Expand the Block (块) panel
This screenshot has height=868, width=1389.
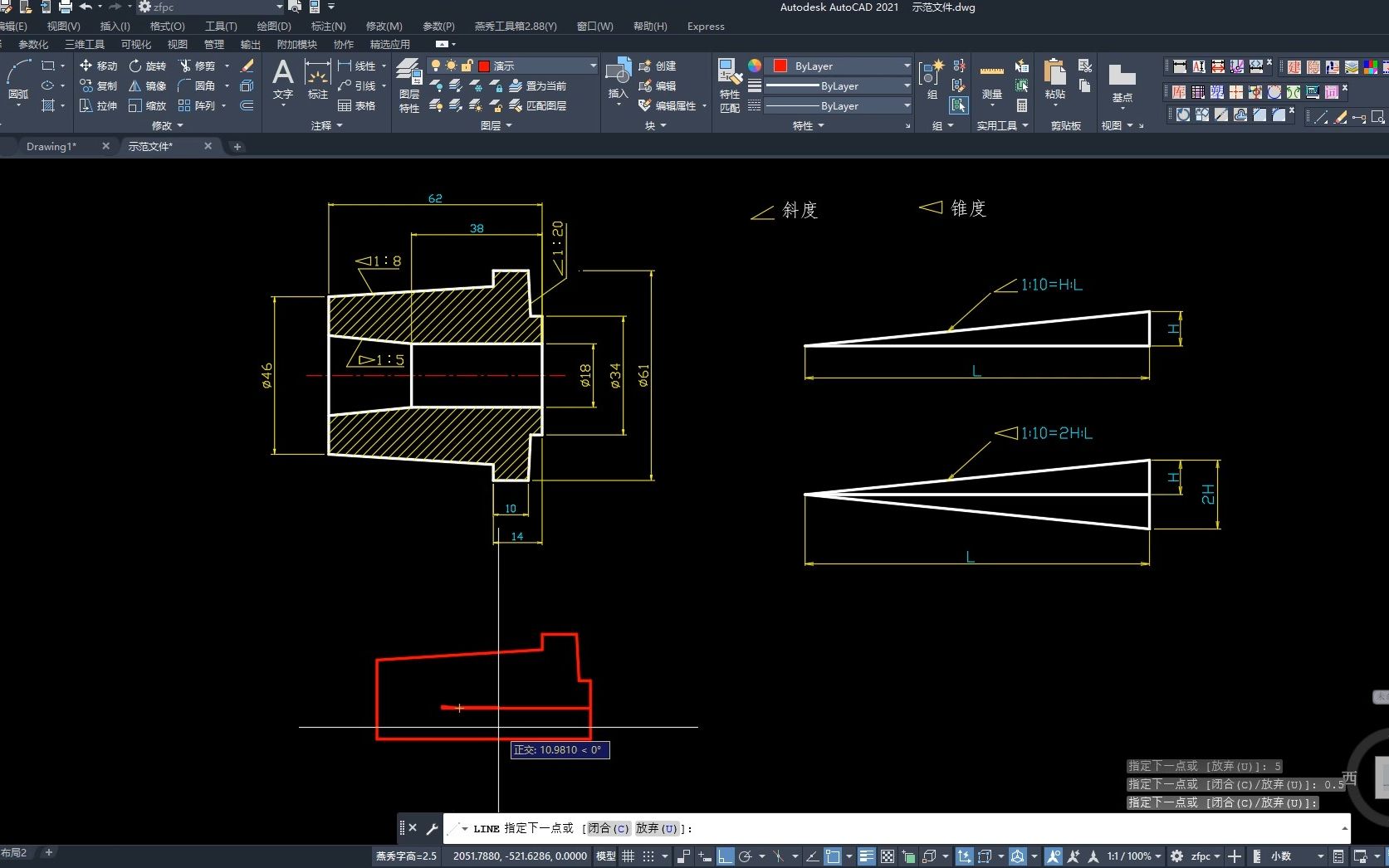(655, 125)
